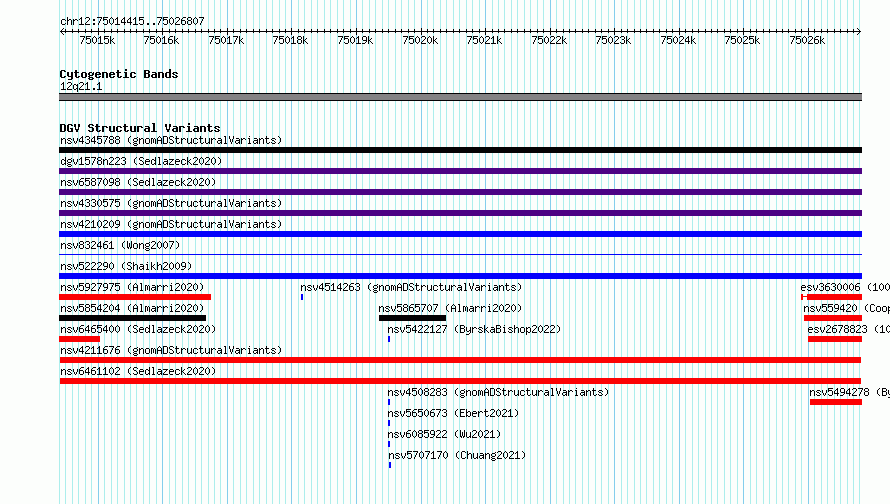Open nsv4508283 gnomAD variant label
This screenshot has height=504, width=890.
498,392
